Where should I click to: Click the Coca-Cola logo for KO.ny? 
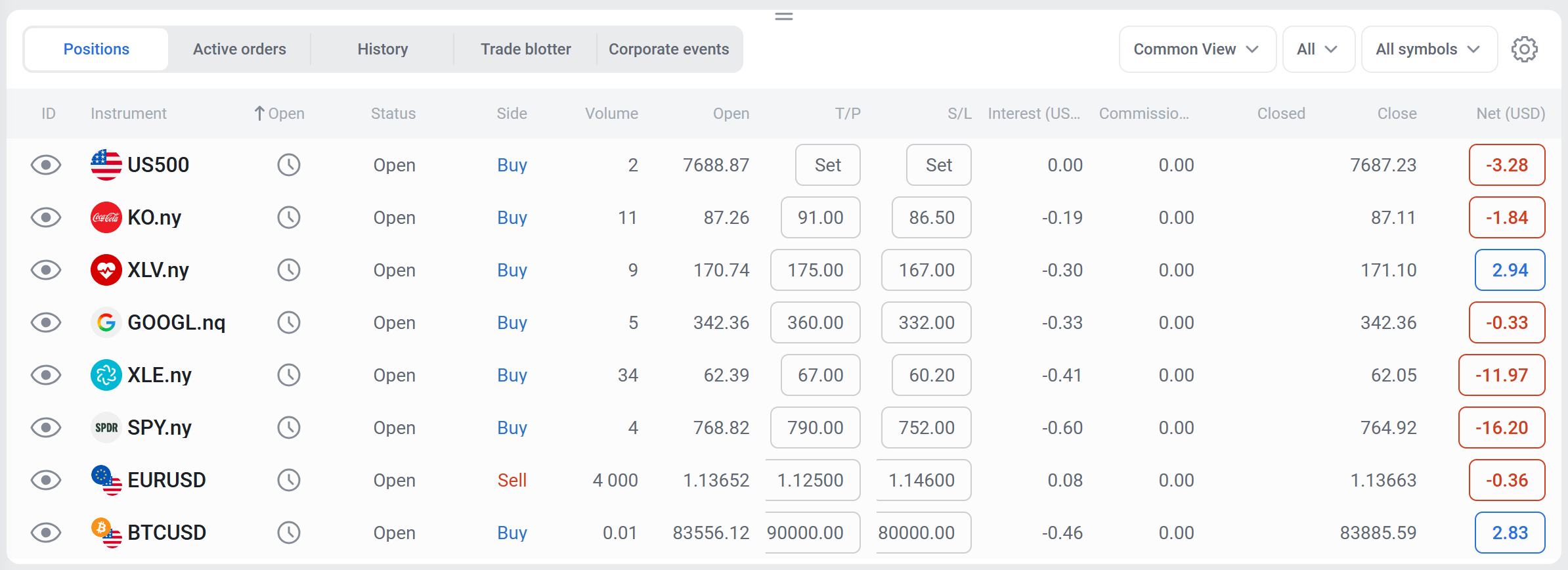106,217
